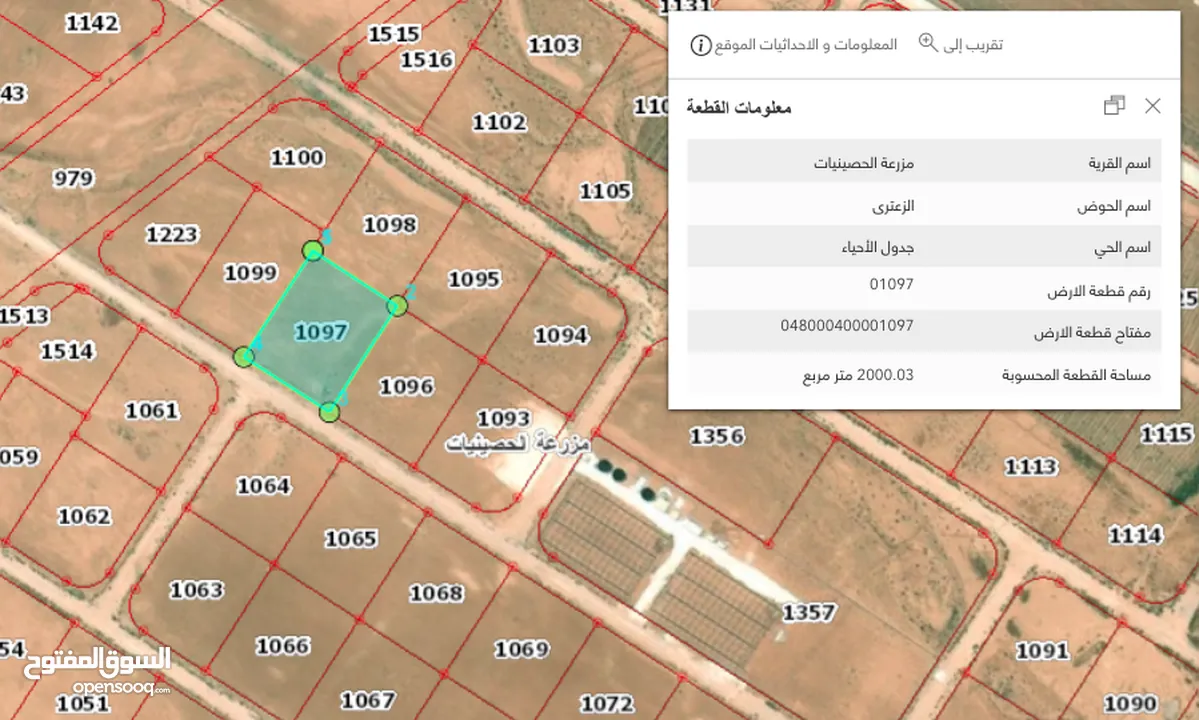Image resolution: width=1199 pixels, height=720 pixels.
Task: Select parcel 1067 on the map
Action: click(368, 700)
